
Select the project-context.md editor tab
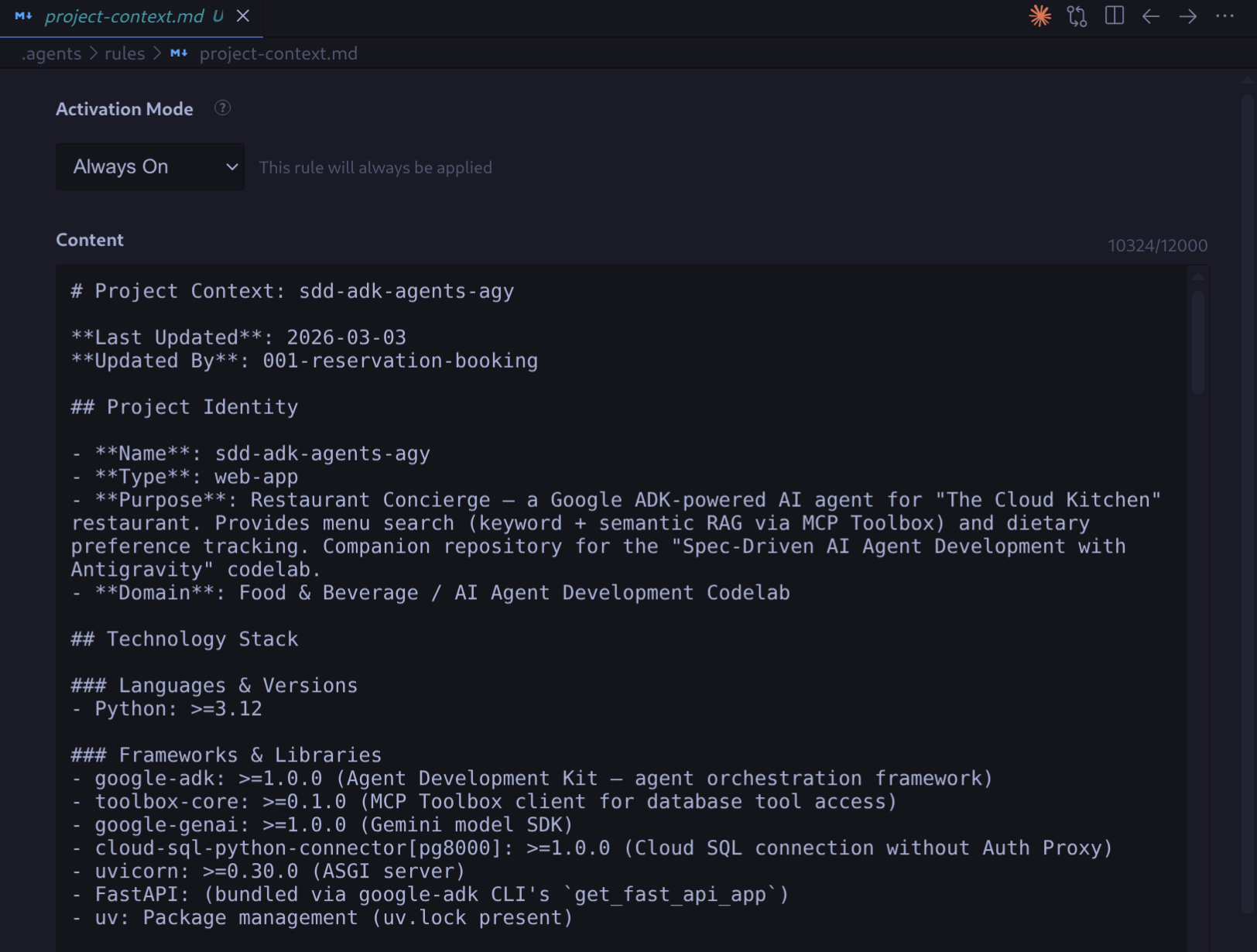(x=124, y=16)
